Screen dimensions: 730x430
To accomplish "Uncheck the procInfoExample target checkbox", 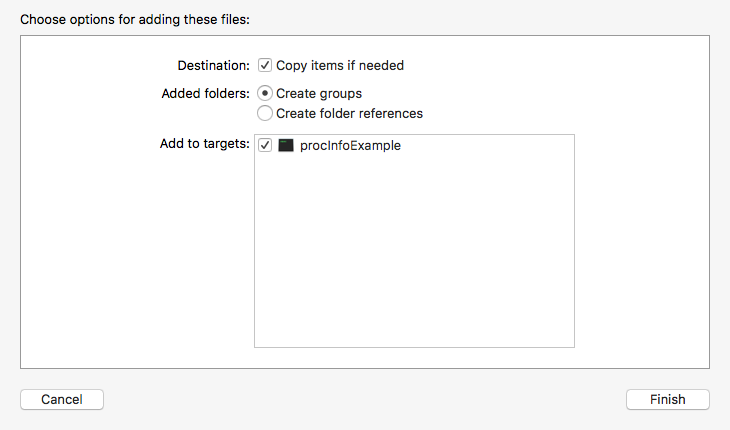I will [x=265, y=145].
